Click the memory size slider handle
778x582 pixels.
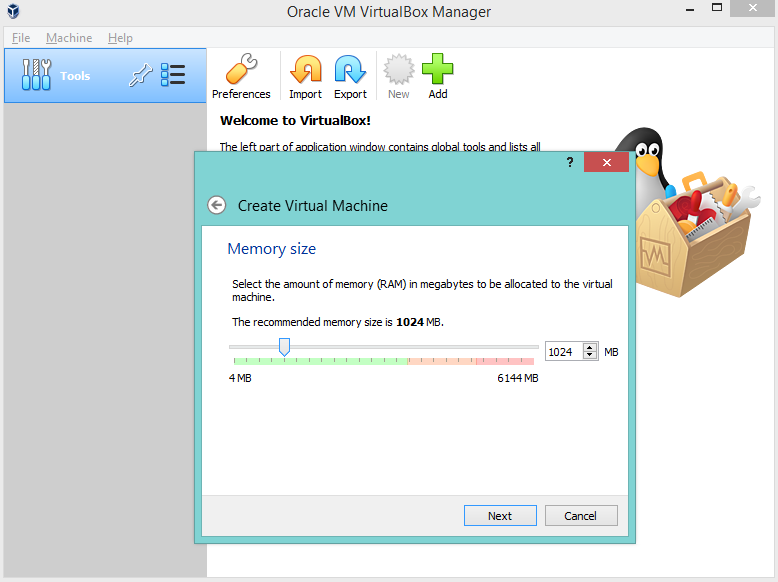point(284,347)
